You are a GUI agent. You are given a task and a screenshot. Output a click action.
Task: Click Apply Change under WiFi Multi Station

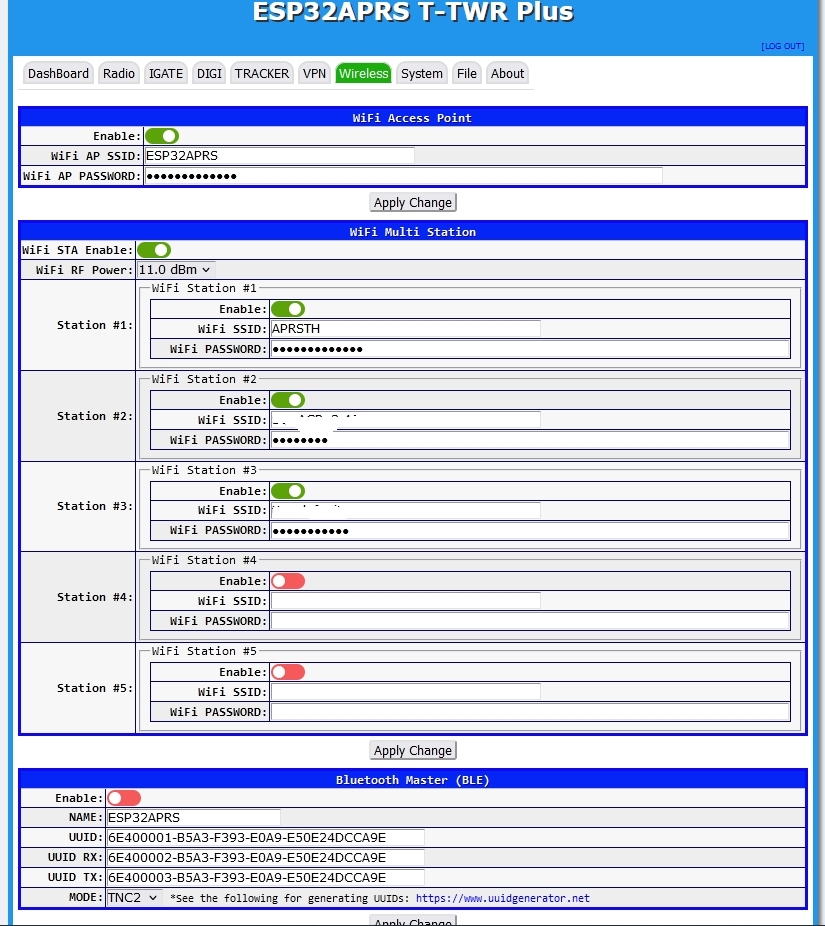coord(413,750)
